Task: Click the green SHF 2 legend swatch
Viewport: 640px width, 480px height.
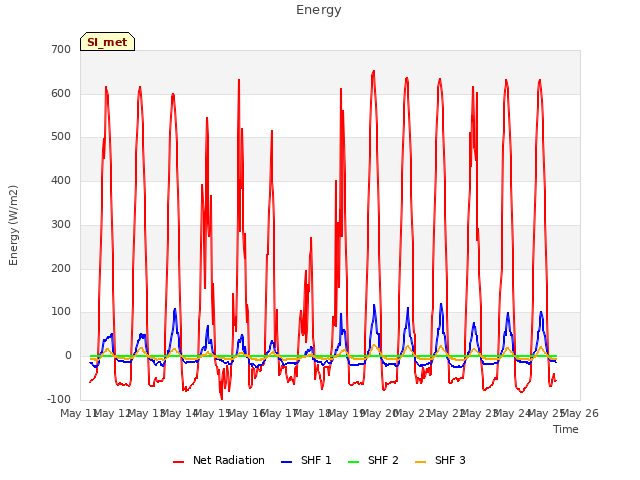Action: [x=353, y=462]
